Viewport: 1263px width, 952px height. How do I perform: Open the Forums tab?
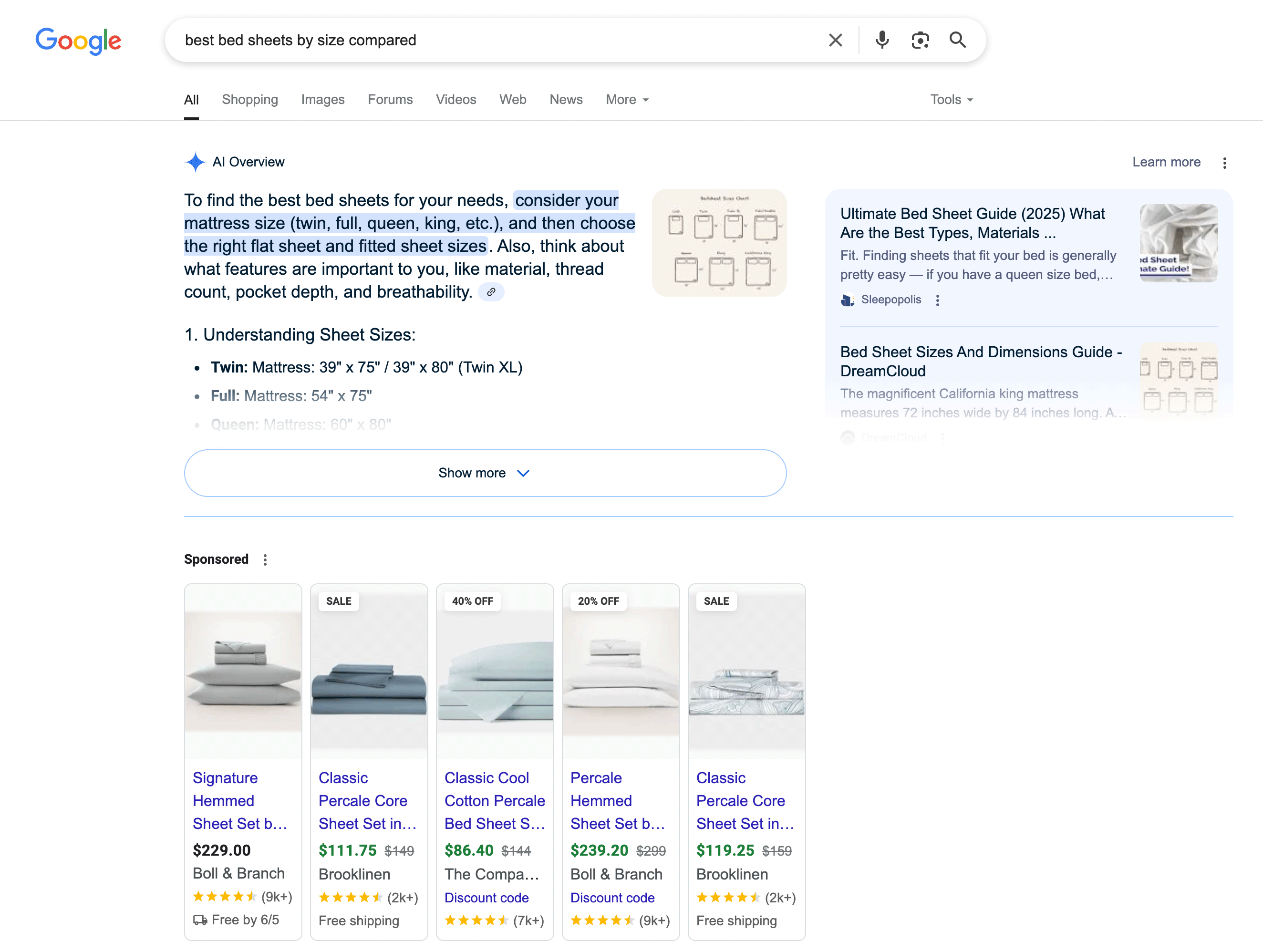tap(390, 99)
